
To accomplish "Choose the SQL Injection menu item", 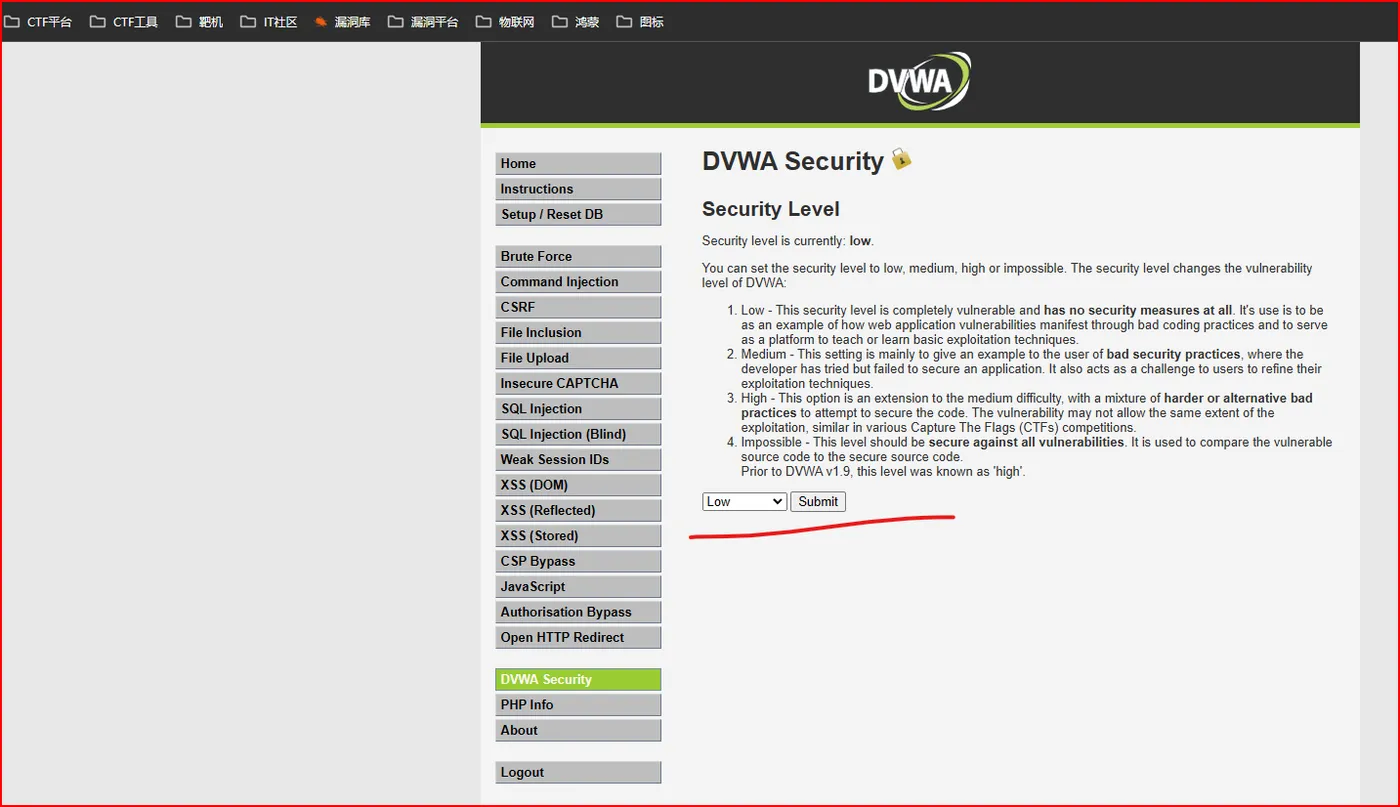I will 578,409.
